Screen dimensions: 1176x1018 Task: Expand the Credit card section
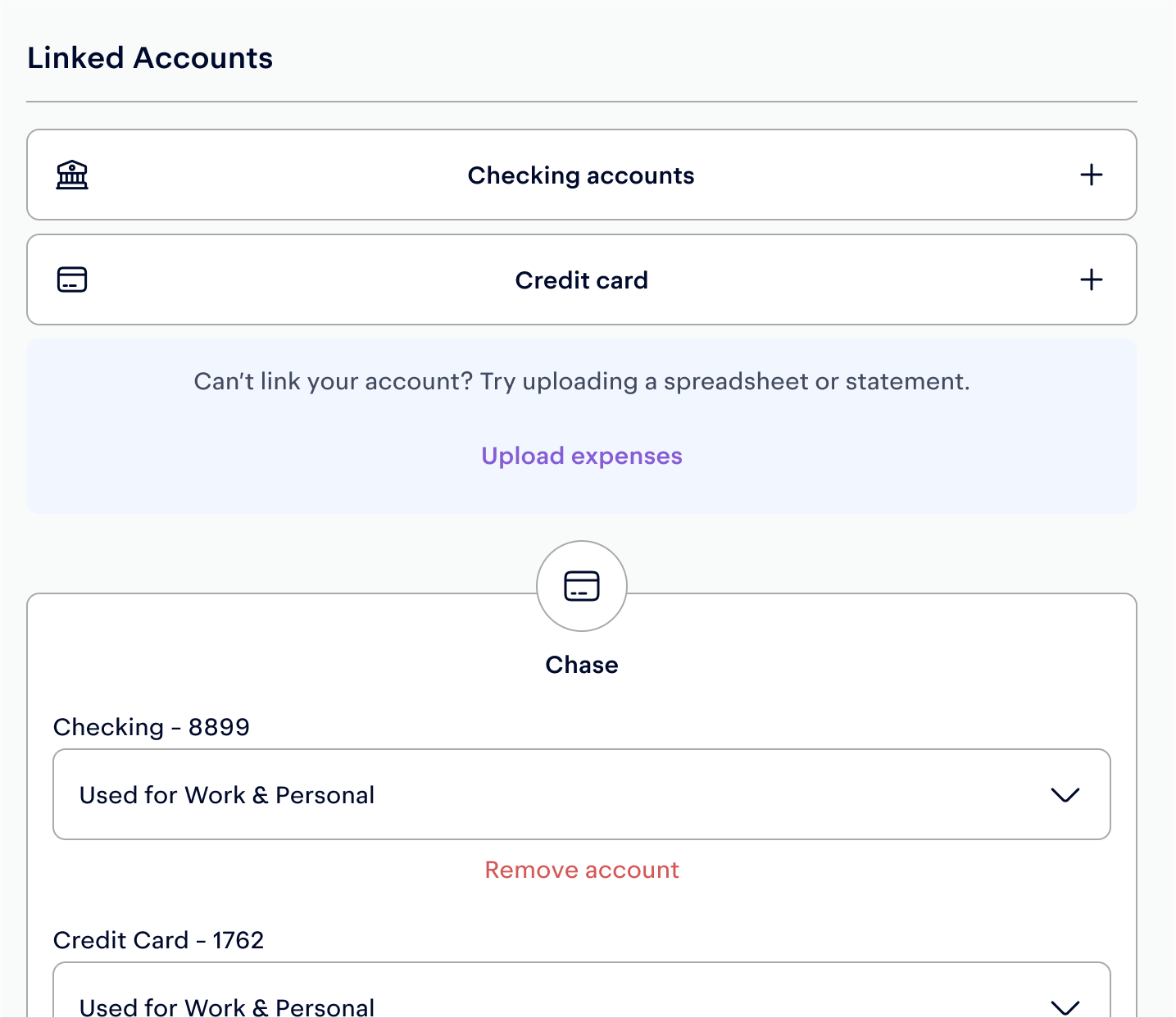point(582,279)
